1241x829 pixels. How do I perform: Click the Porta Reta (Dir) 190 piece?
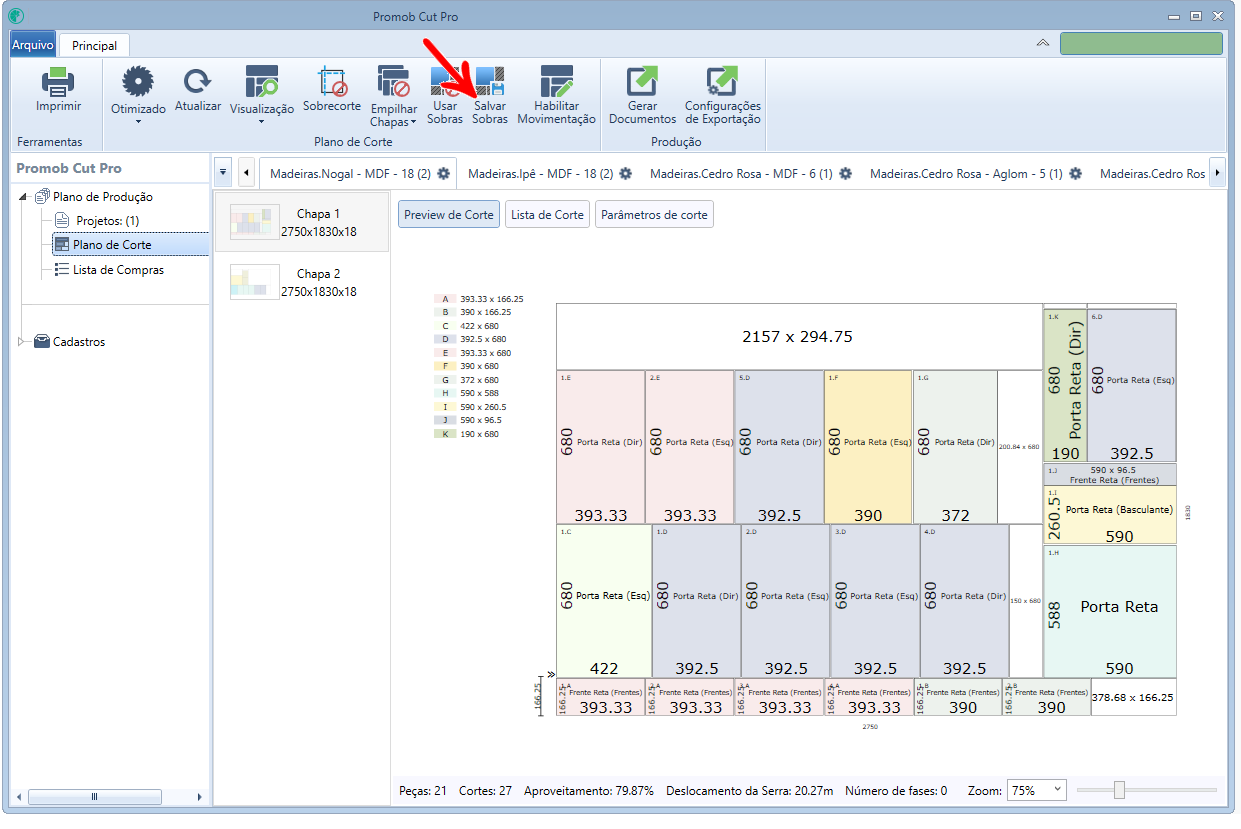[1065, 386]
